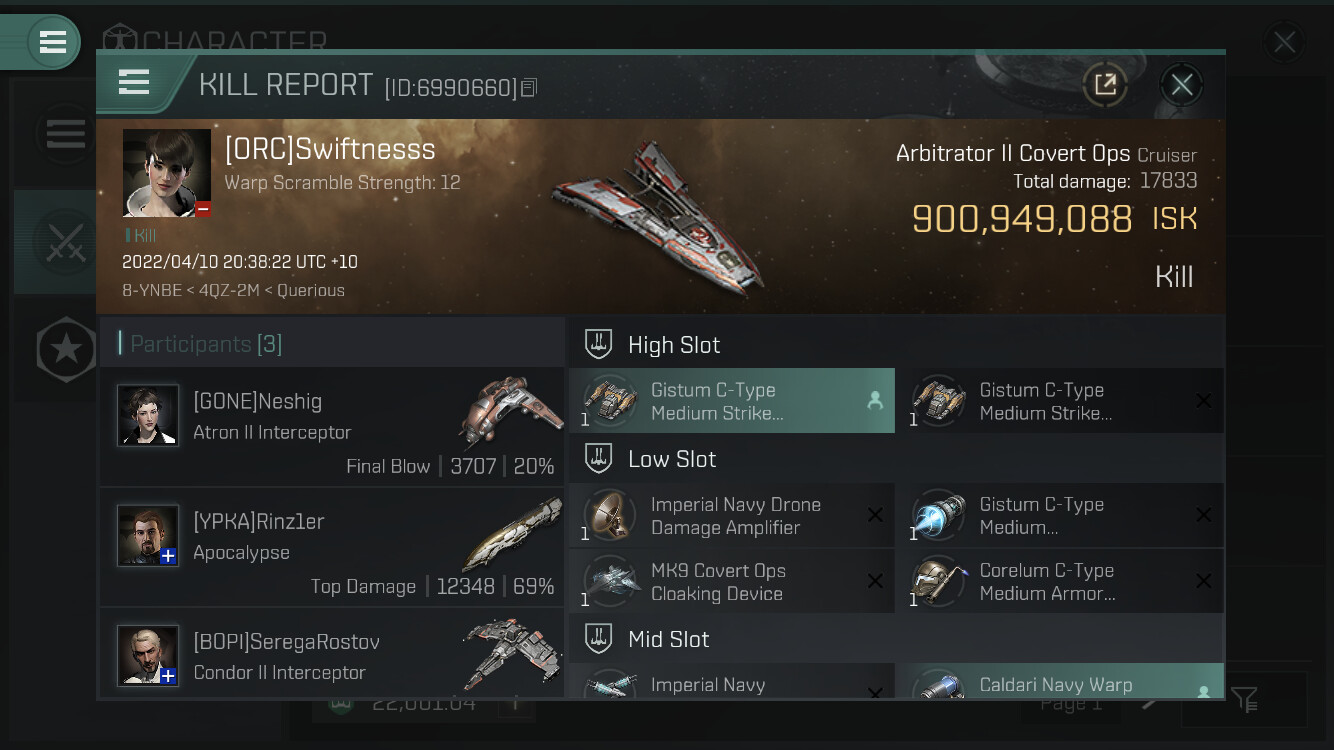Image resolution: width=1334 pixels, height=750 pixels.
Task: Open the kill report hamburger menu
Action: pos(134,82)
